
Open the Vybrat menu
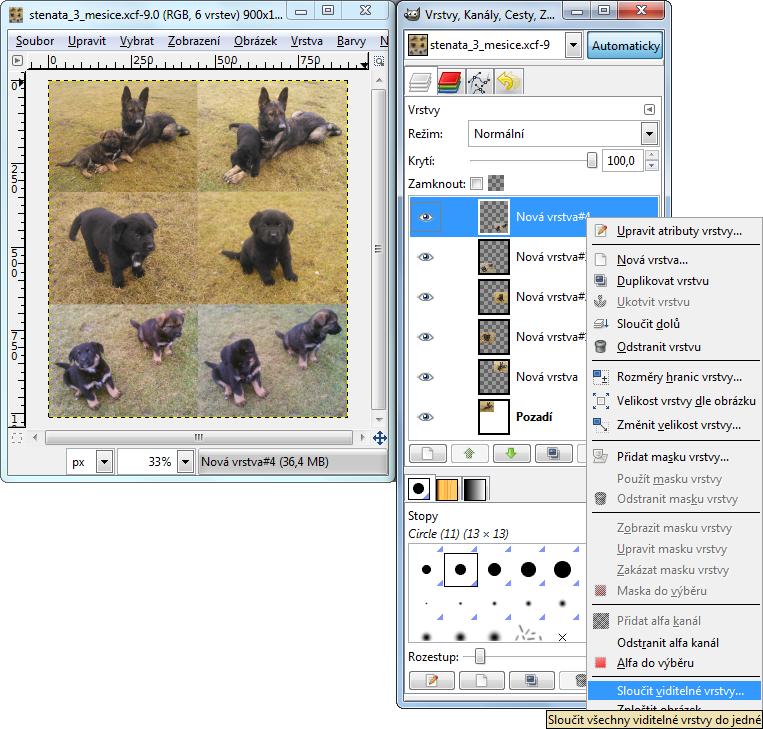coord(137,41)
